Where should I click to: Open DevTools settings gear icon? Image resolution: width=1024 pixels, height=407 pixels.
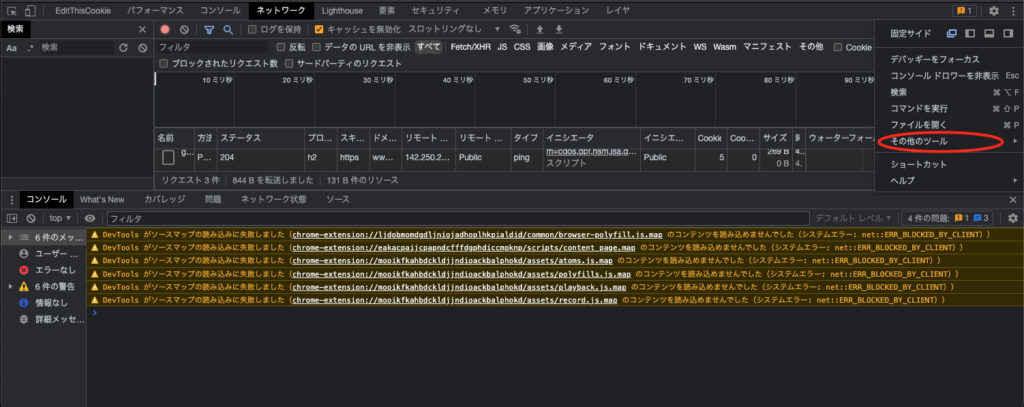click(993, 10)
